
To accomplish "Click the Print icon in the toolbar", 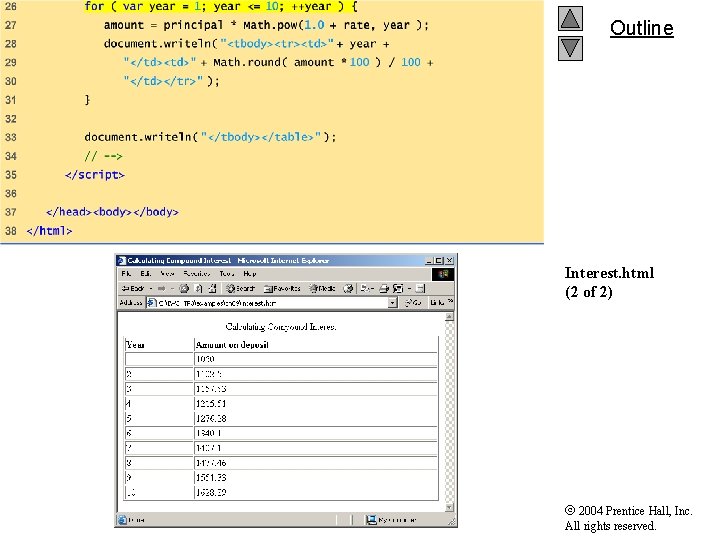I will coord(384,288).
